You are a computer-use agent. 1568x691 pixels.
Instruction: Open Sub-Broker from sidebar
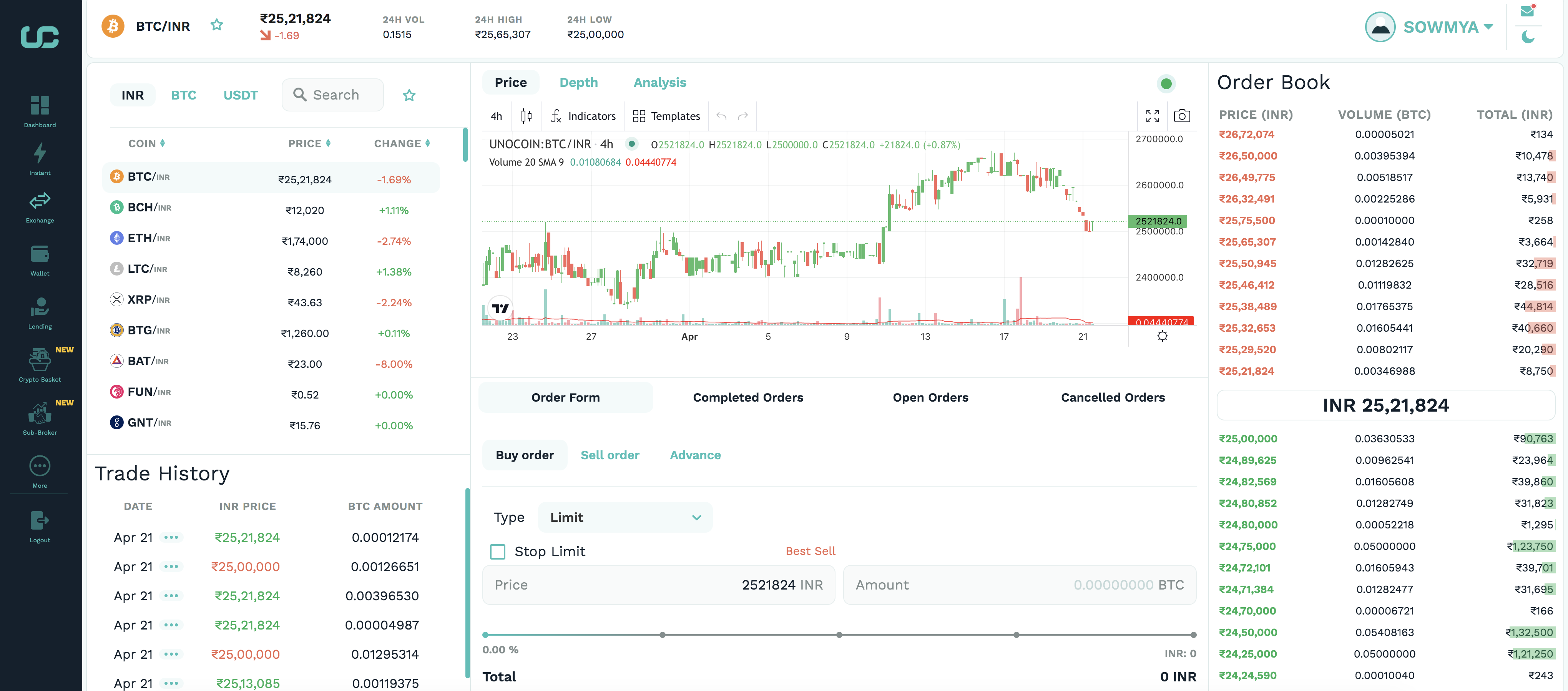click(40, 419)
